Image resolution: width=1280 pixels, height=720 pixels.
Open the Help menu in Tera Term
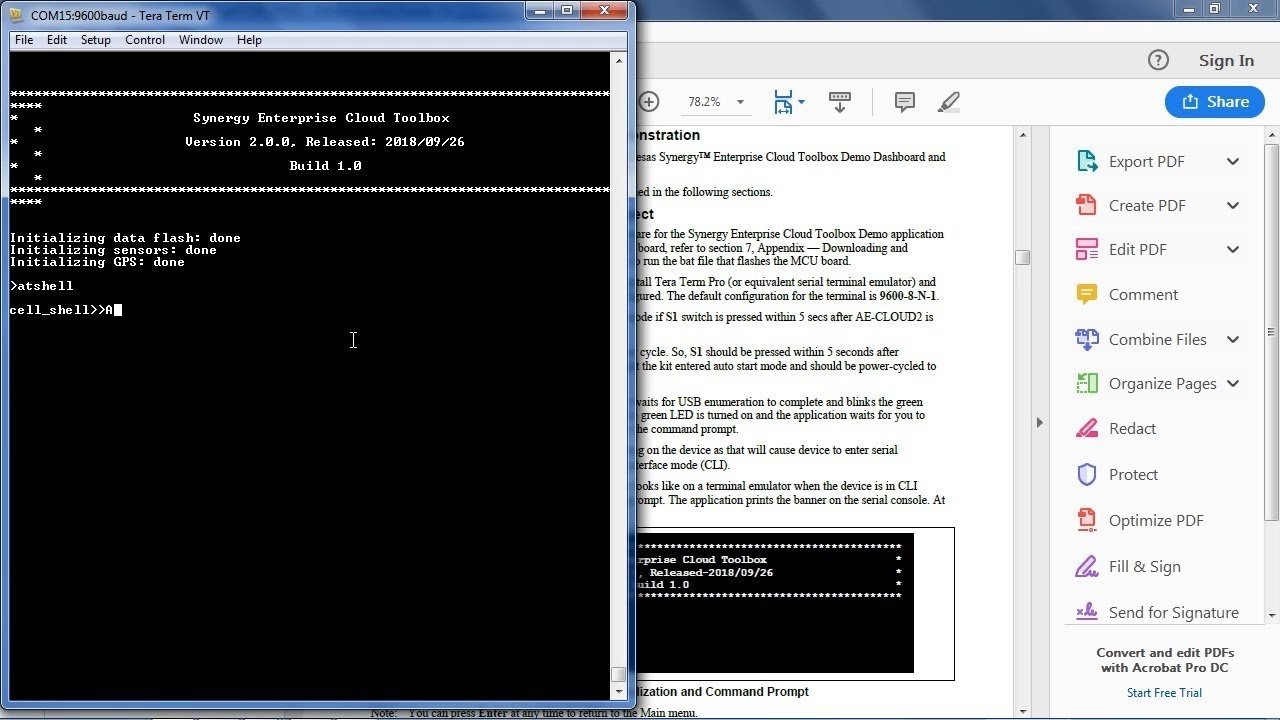[250, 40]
